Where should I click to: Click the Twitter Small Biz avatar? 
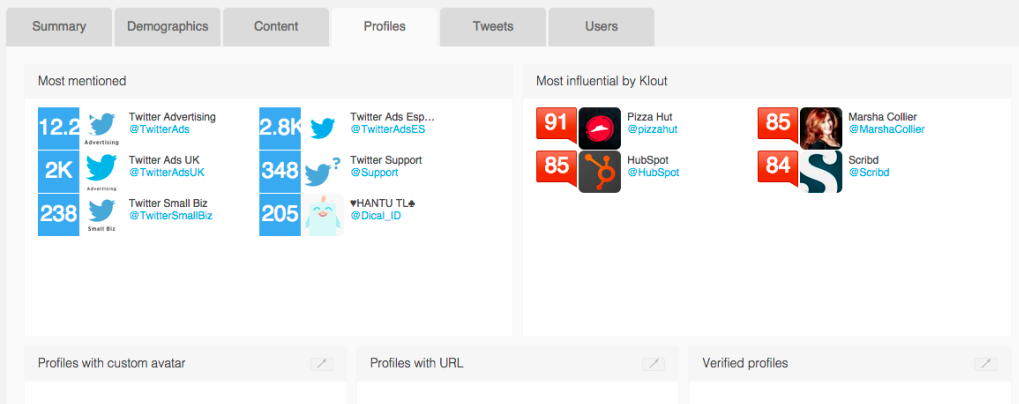101,215
